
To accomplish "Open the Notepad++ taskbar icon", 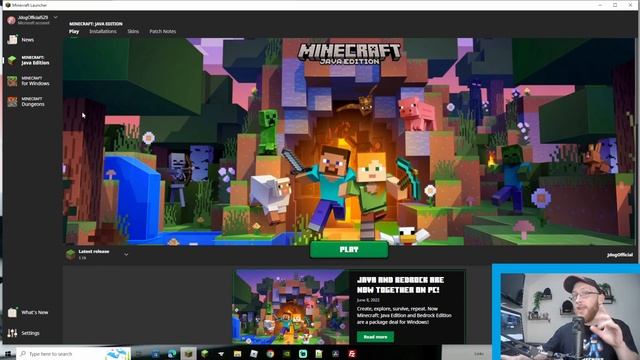I will 319,353.
